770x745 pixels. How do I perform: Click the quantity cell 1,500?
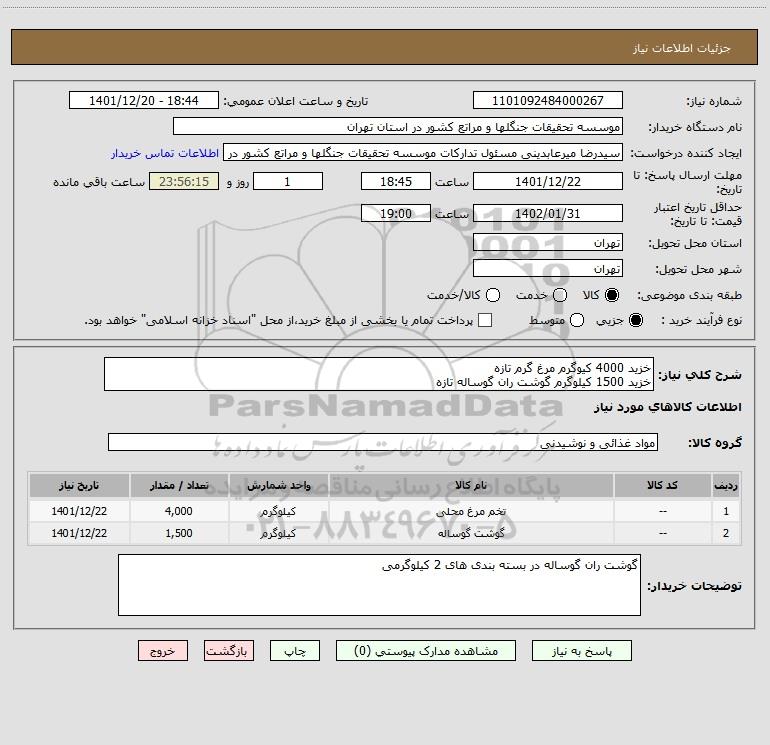coord(179,533)
